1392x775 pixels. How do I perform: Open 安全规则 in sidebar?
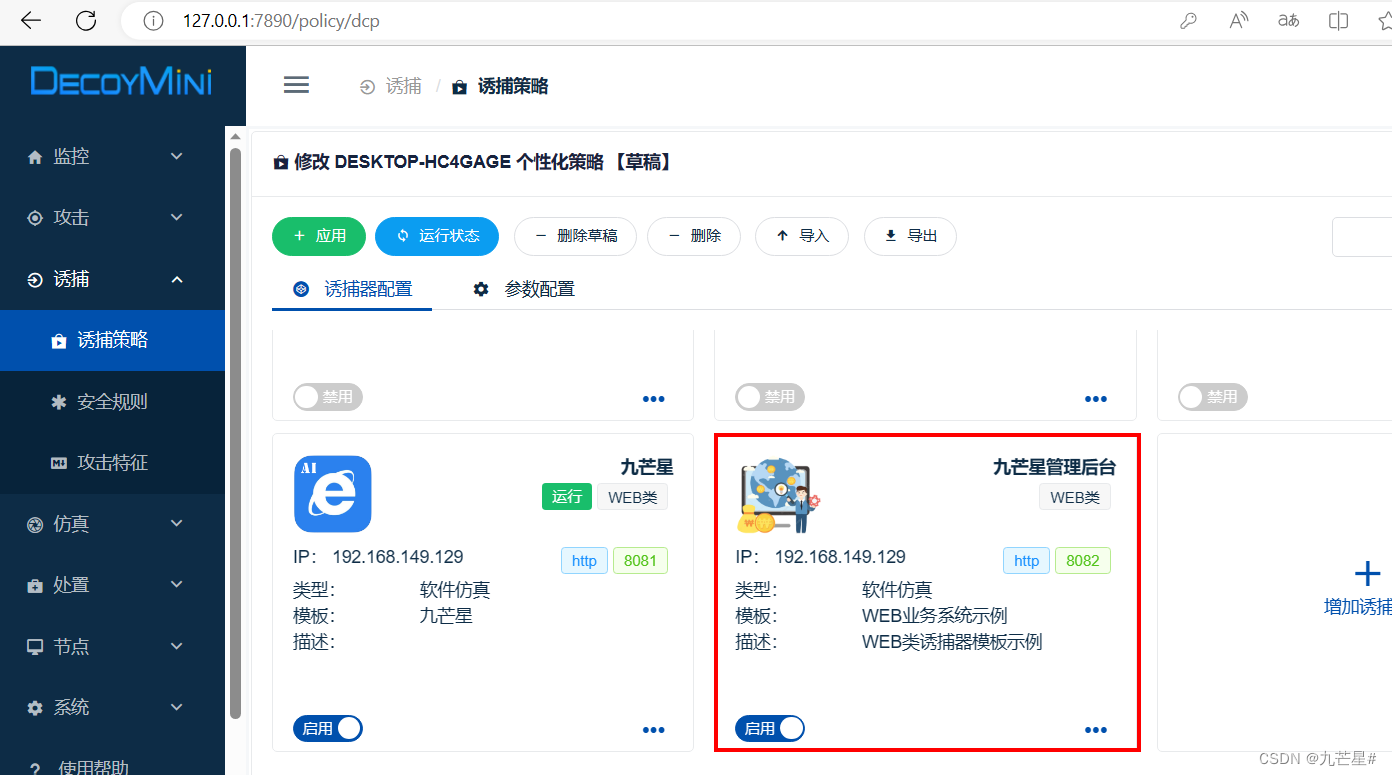point(112,402)
